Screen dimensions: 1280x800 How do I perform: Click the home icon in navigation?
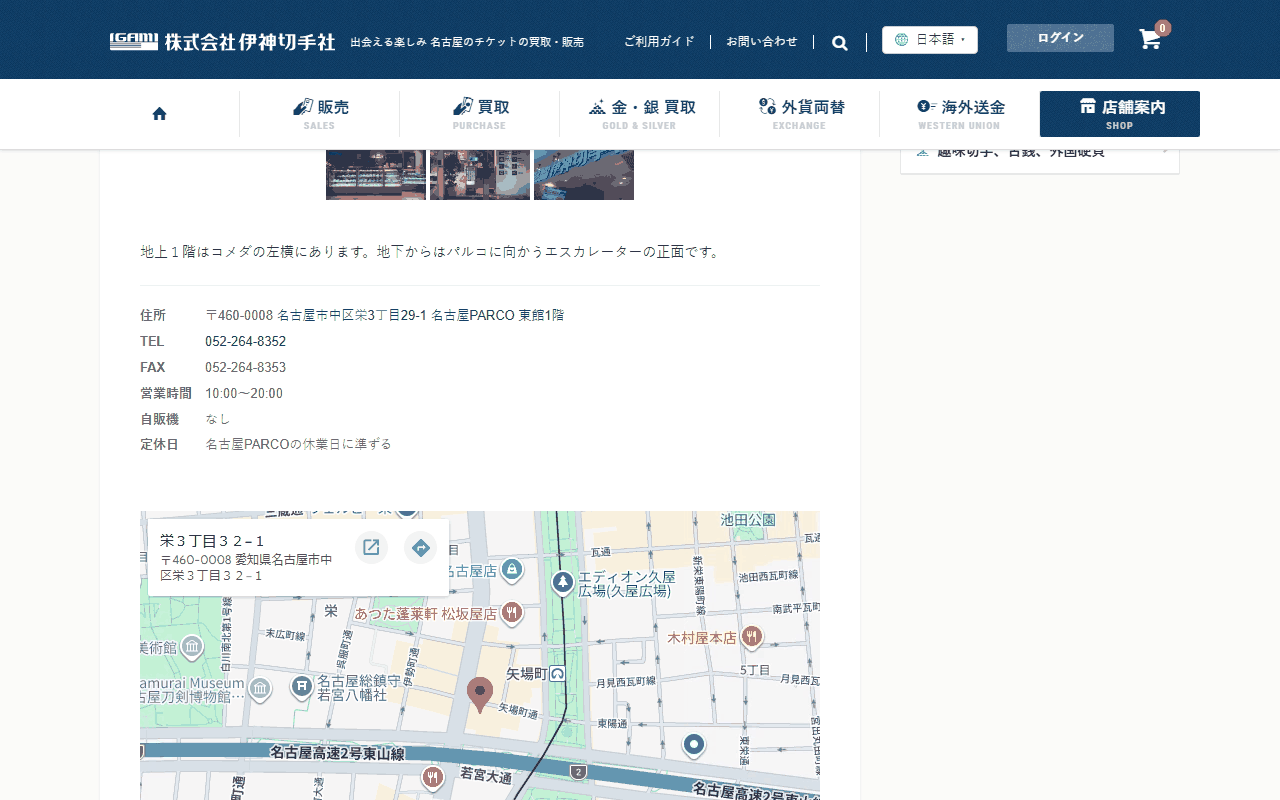point(159,114)
